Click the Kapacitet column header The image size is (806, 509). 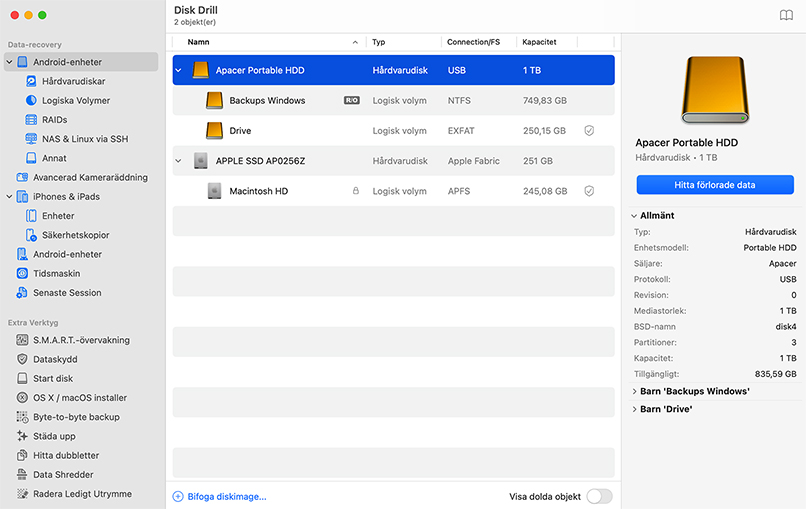(x=539, y=42)
